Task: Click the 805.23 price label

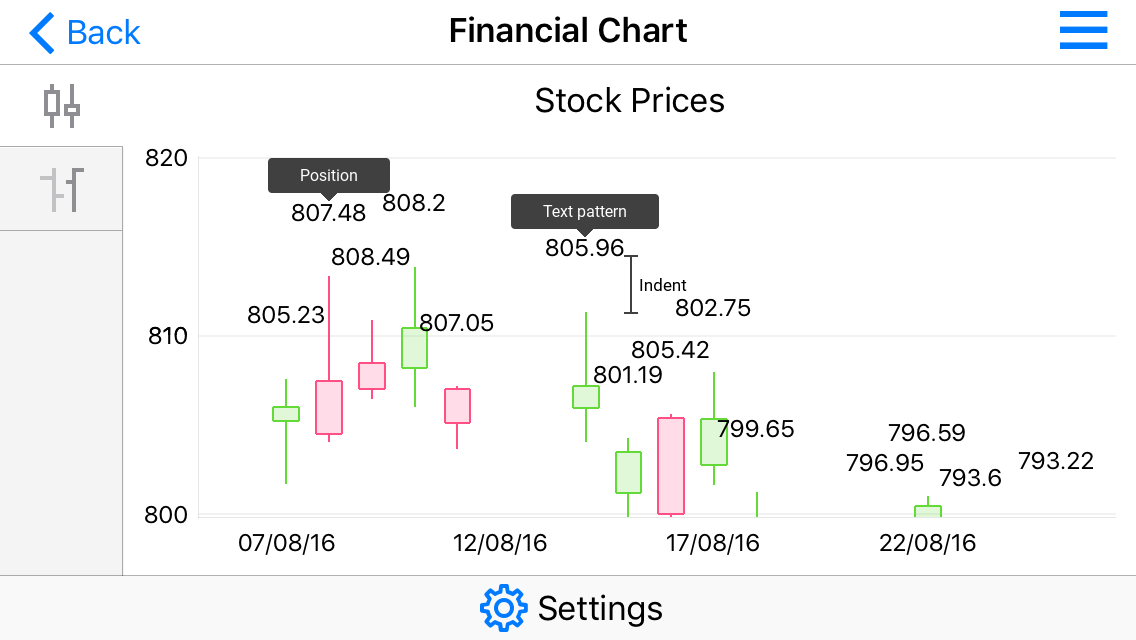Action: (x=287, y=315)
